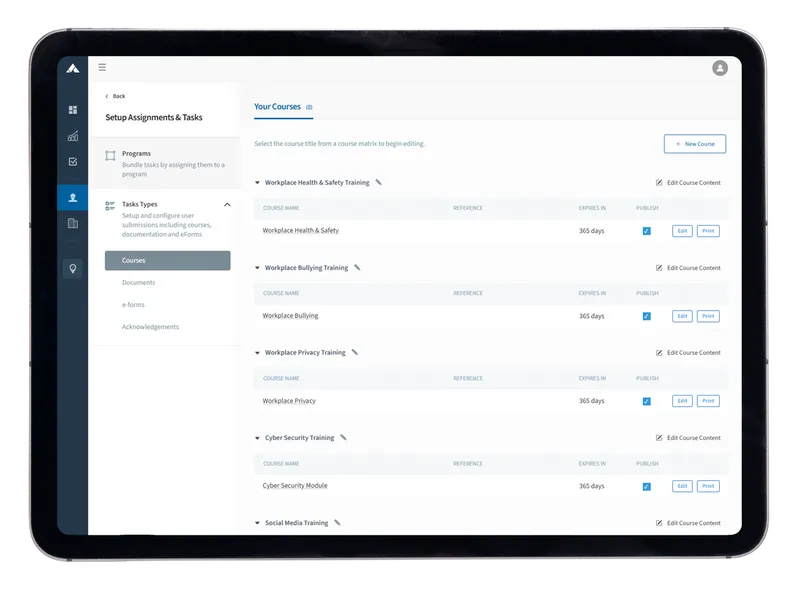This screenshot has height=591, width=800.
Task: Collapse the Workplace Health & Safety Training group
Action: point(257,183)
